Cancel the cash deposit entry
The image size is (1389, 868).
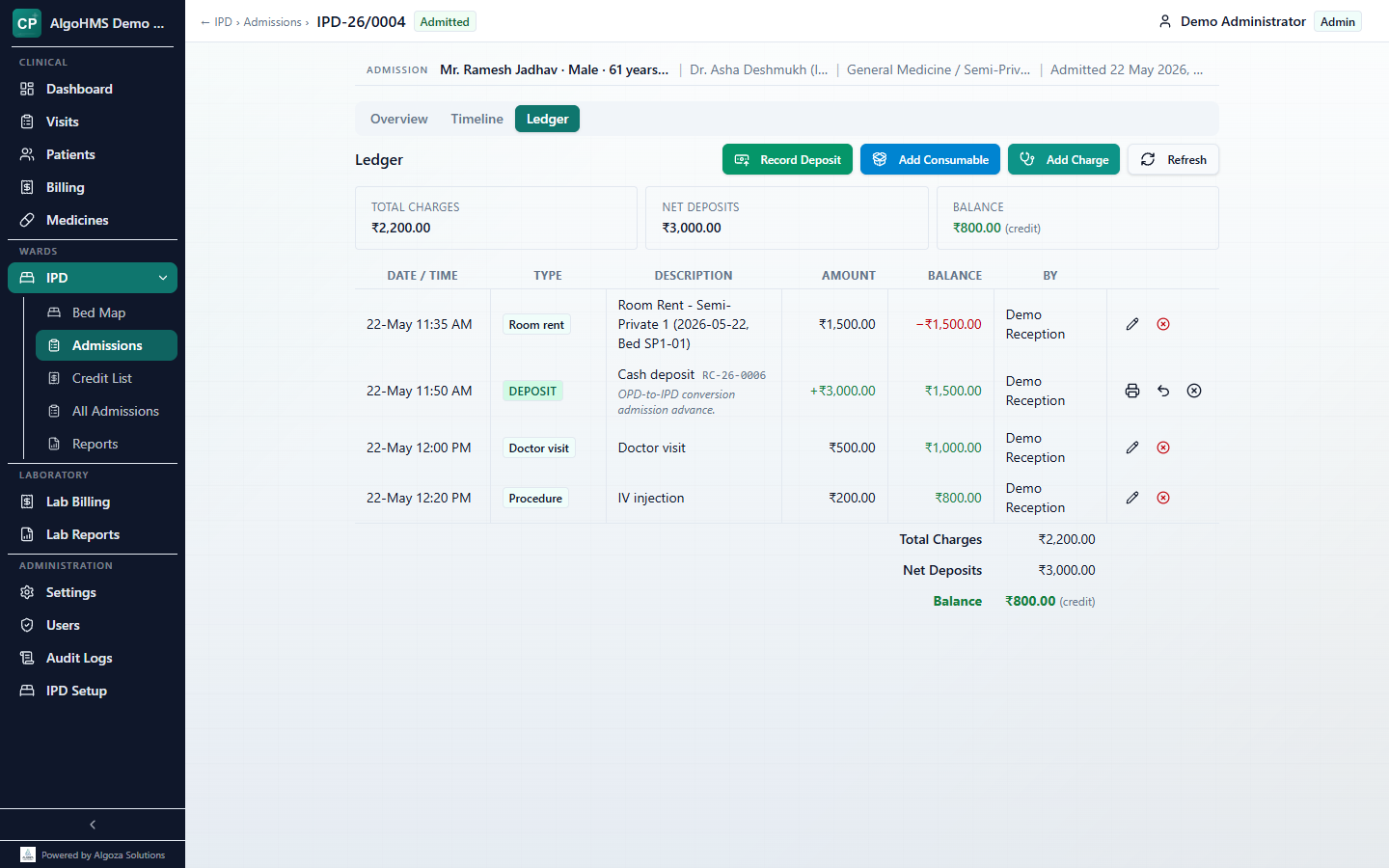(1194, 391)
